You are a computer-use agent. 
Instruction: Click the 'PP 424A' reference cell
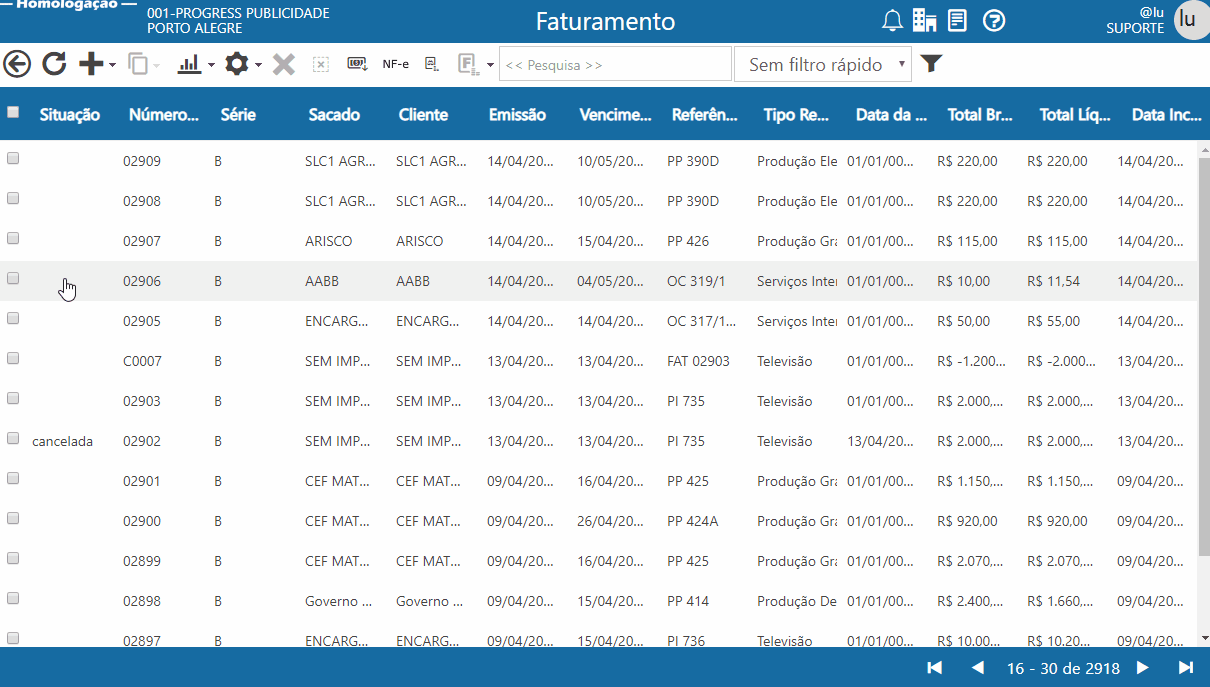pos(692,521)
